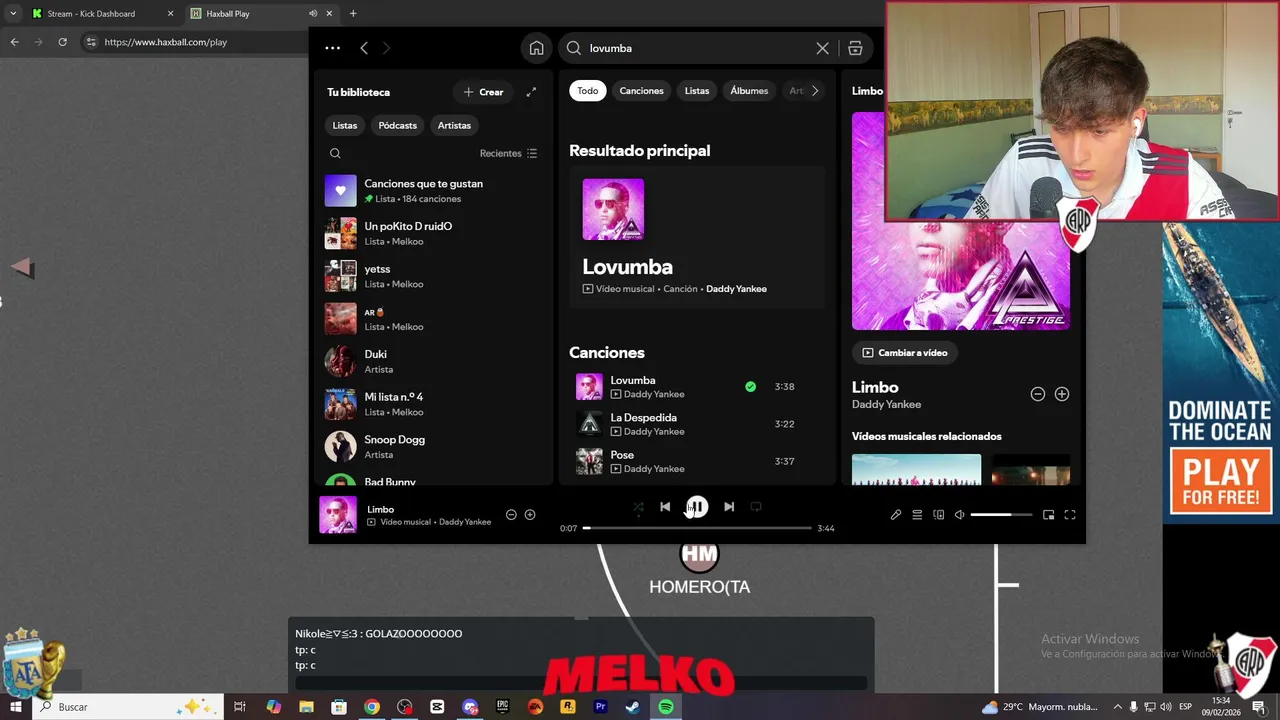Go back in Spotify navigation
Image resolution: width=1280 pixels, height=720 pixels.
(x=364, y=48)
